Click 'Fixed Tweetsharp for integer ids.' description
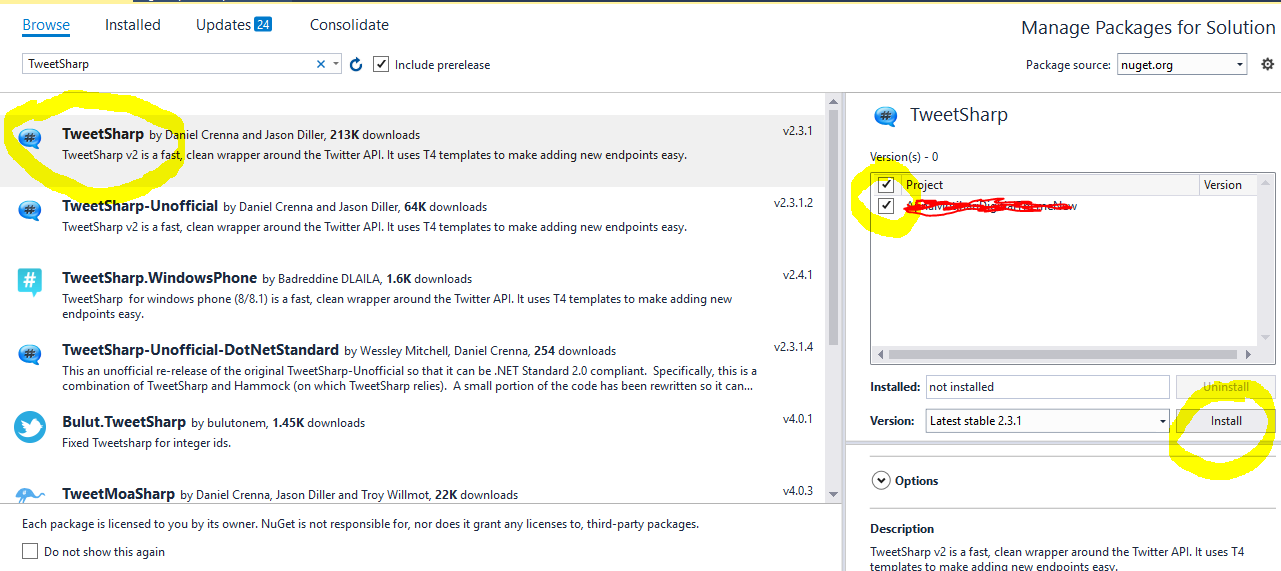Screen dimensions: 1281x571 coord(147,443)
